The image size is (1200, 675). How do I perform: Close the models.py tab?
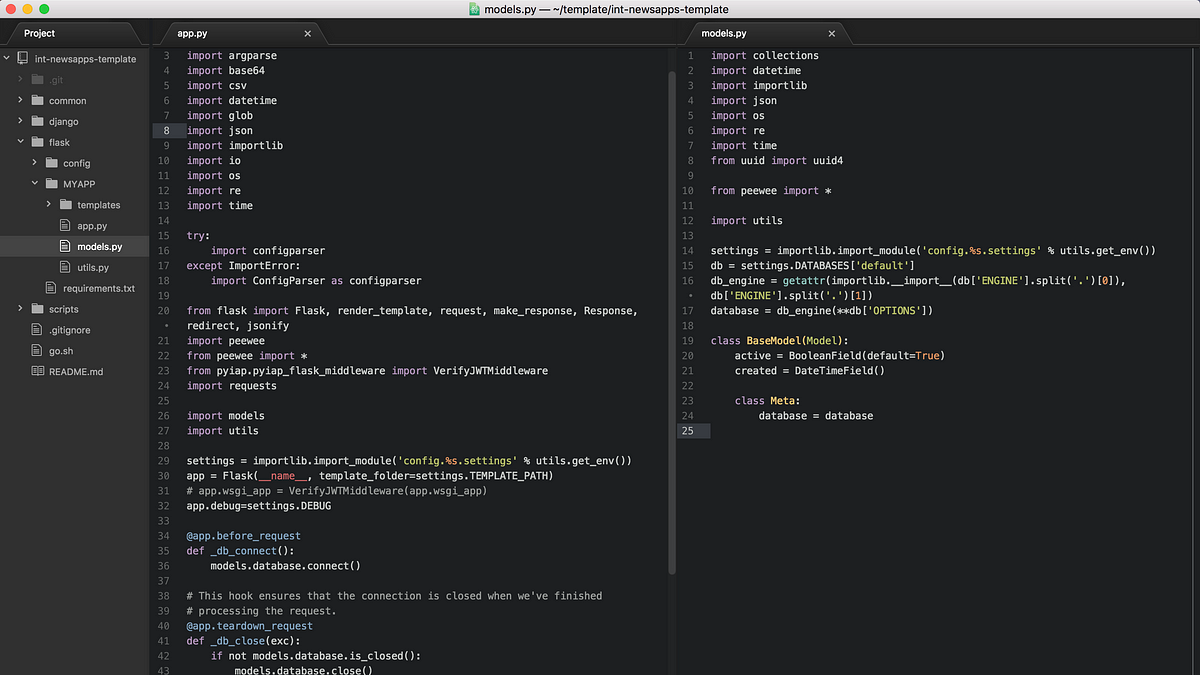point(831,33)
